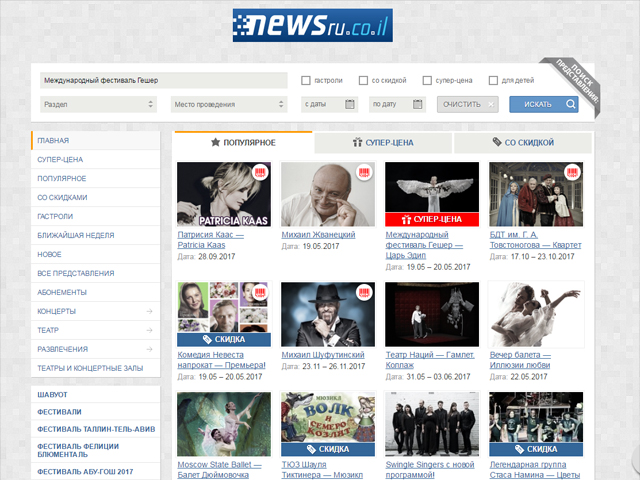The width and height of the screenshot is (640, 480).
Task: Click the 'по дату' date field
Action: click(x=397, y=104)
